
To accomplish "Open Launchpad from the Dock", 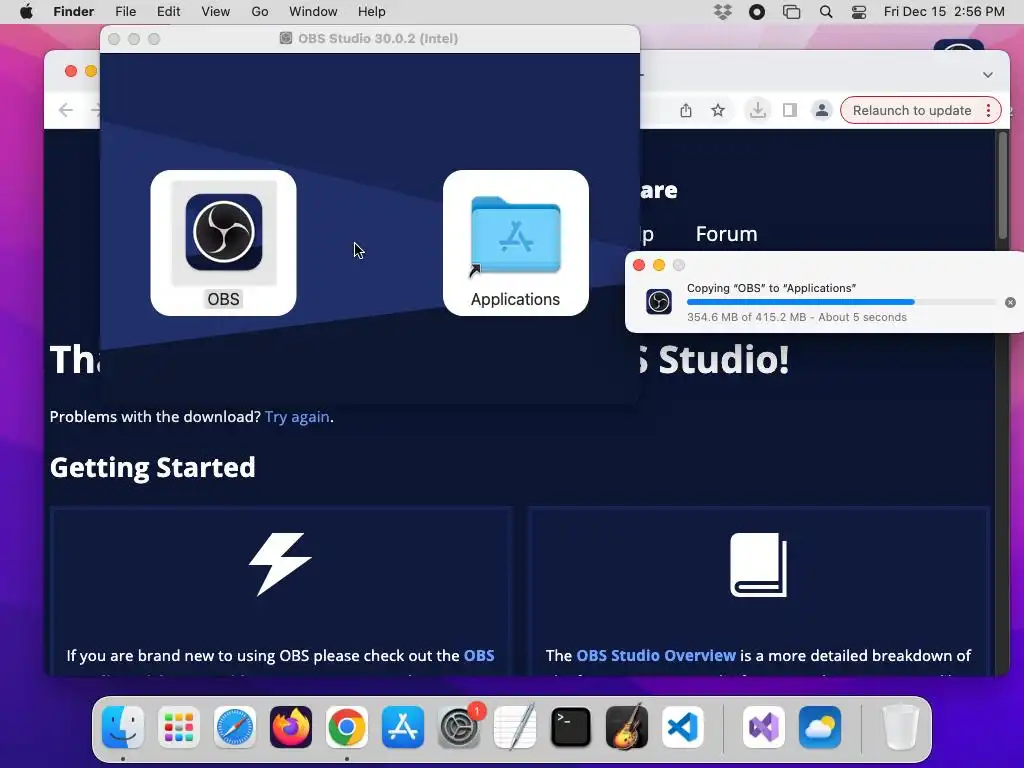I will [x=178, y=727].
